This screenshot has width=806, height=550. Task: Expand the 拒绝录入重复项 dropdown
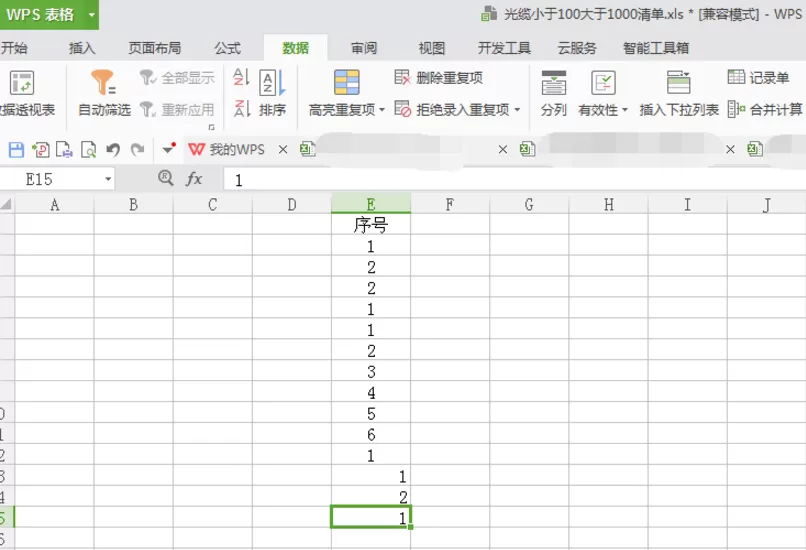(x=517, y=109)
